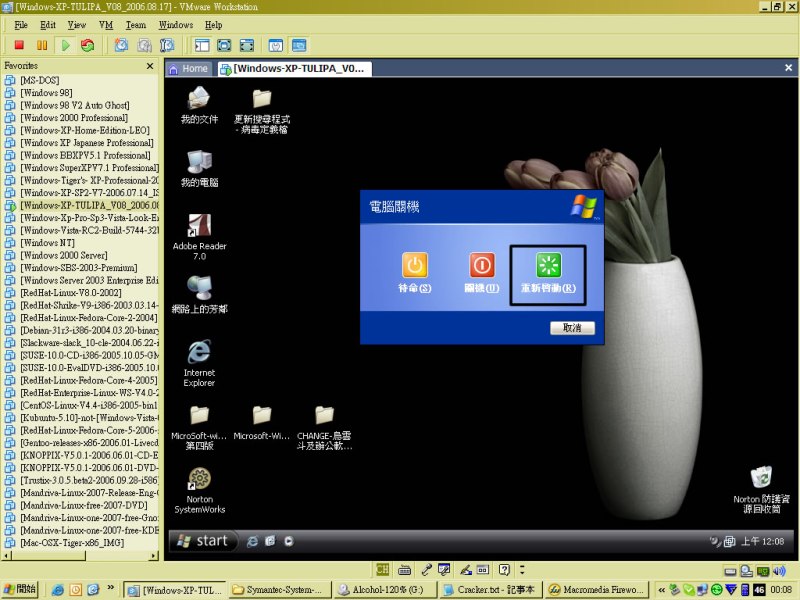800x600 pixels.
Task: Select the Adobe Reader 7.0 desktop icon
Action: point(199,237)
